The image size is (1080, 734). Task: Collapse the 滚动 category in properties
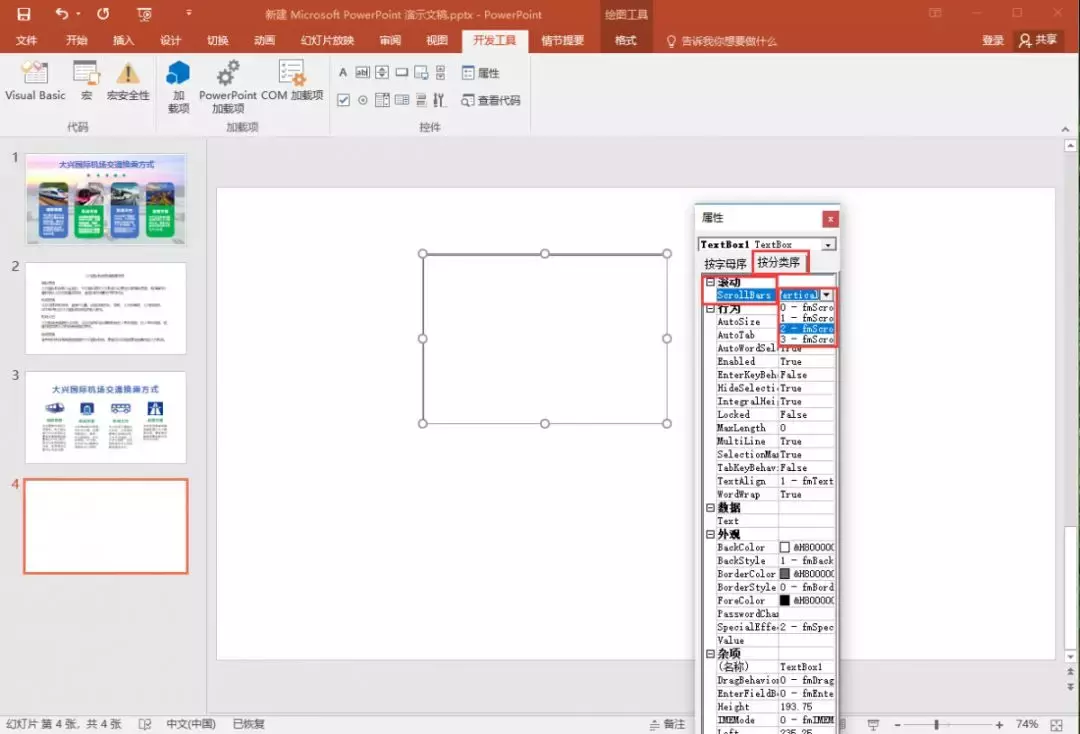point(710,282)
